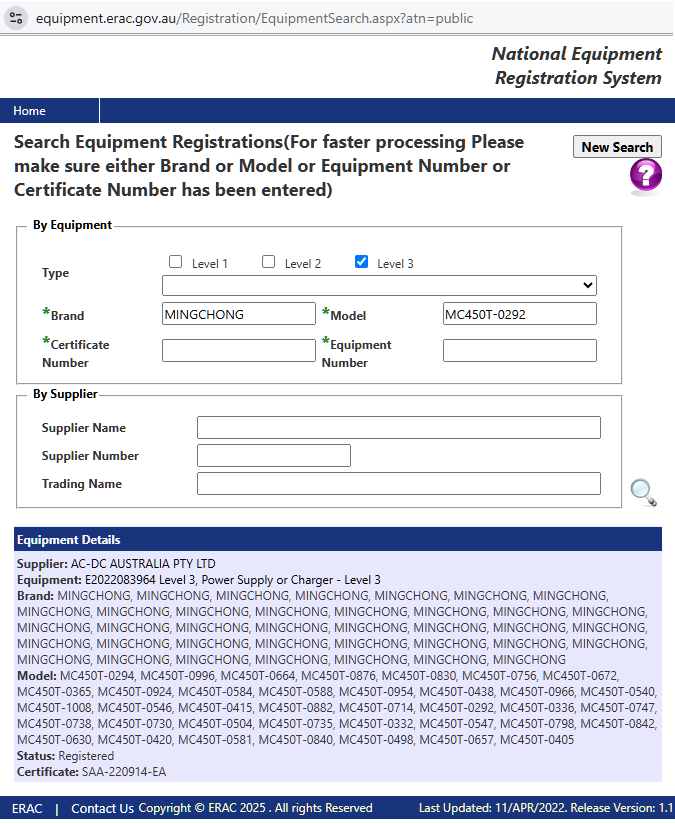
Task: Click the browser address bar URL
Action: [254, 18]
